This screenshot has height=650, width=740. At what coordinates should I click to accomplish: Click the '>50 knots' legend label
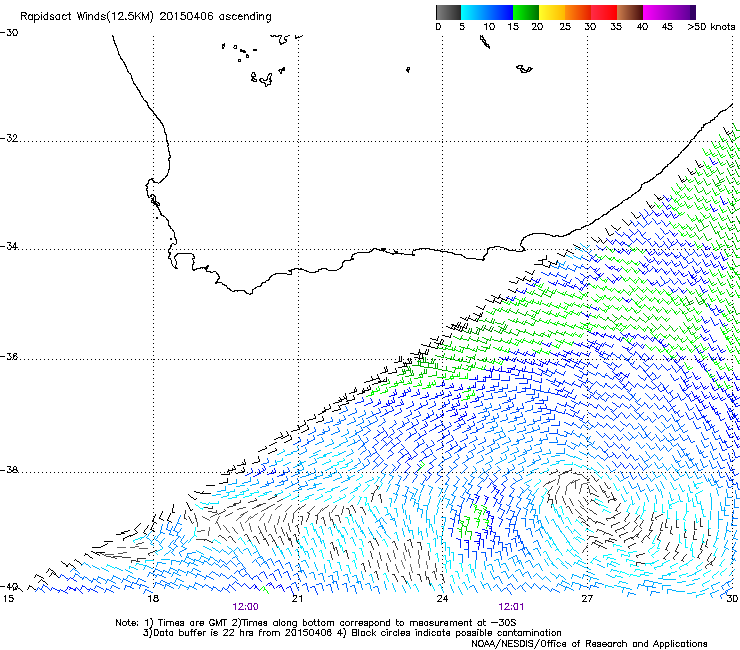point(711,27)
